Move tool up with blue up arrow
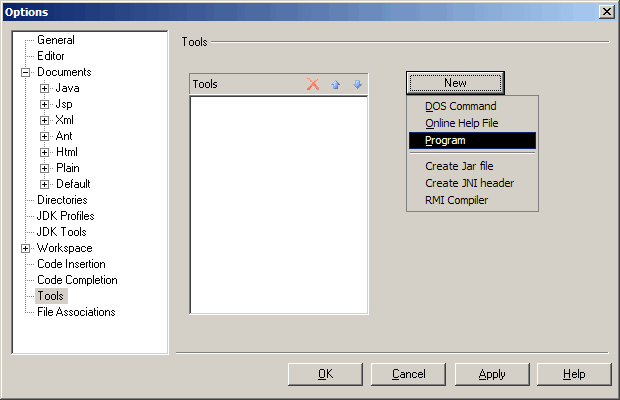The width and height of the screenshot is (620, 400). [x=335, y=84]
